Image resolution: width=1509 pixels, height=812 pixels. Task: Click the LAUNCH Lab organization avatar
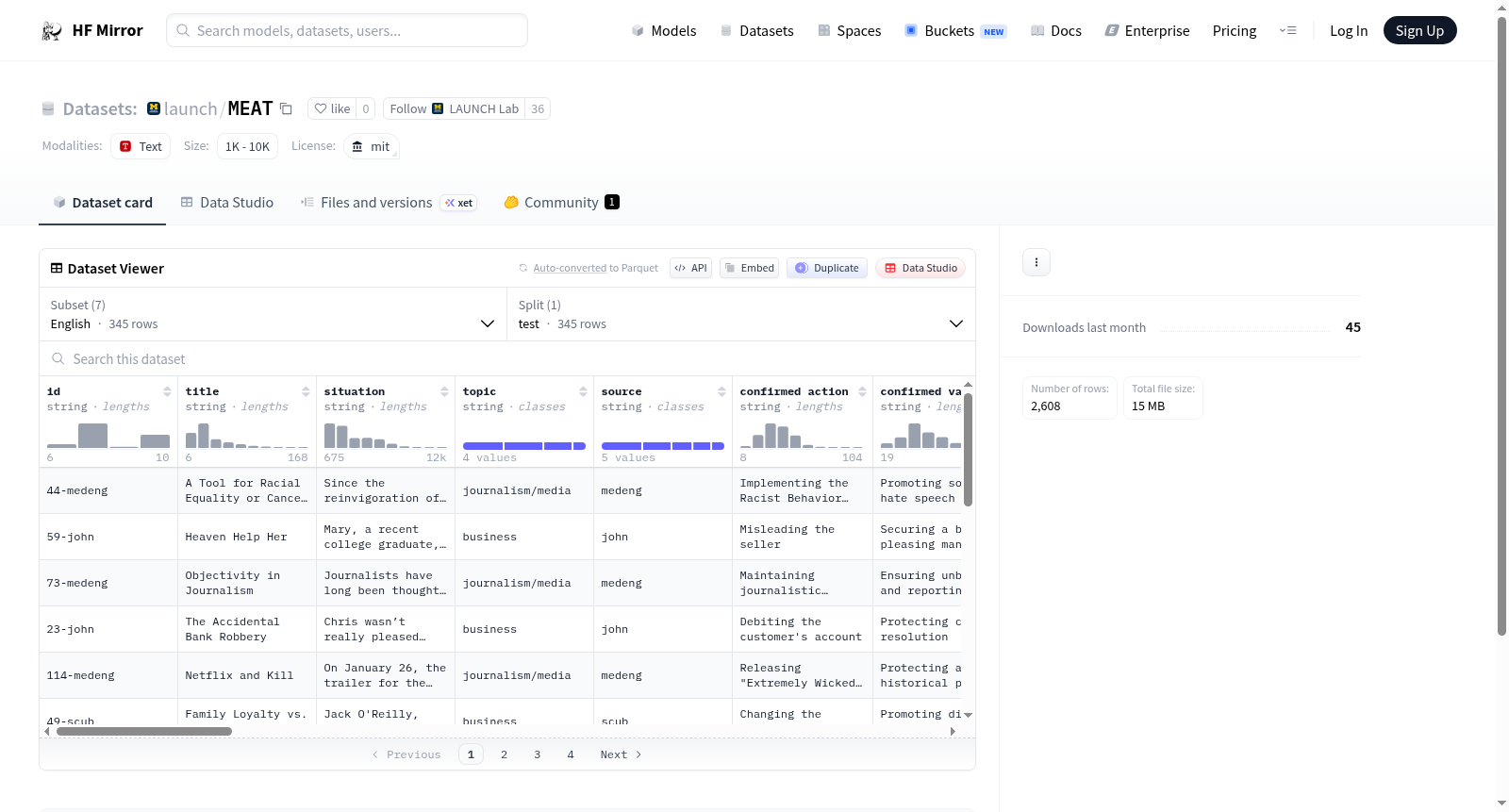coord(438,108)
